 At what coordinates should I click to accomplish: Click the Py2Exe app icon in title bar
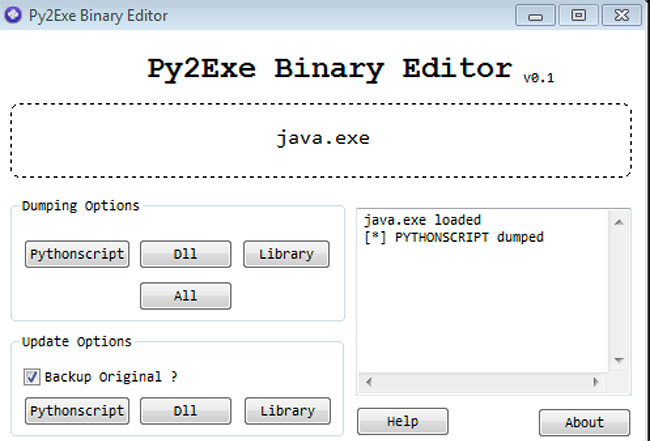click(x=13, y=15)
